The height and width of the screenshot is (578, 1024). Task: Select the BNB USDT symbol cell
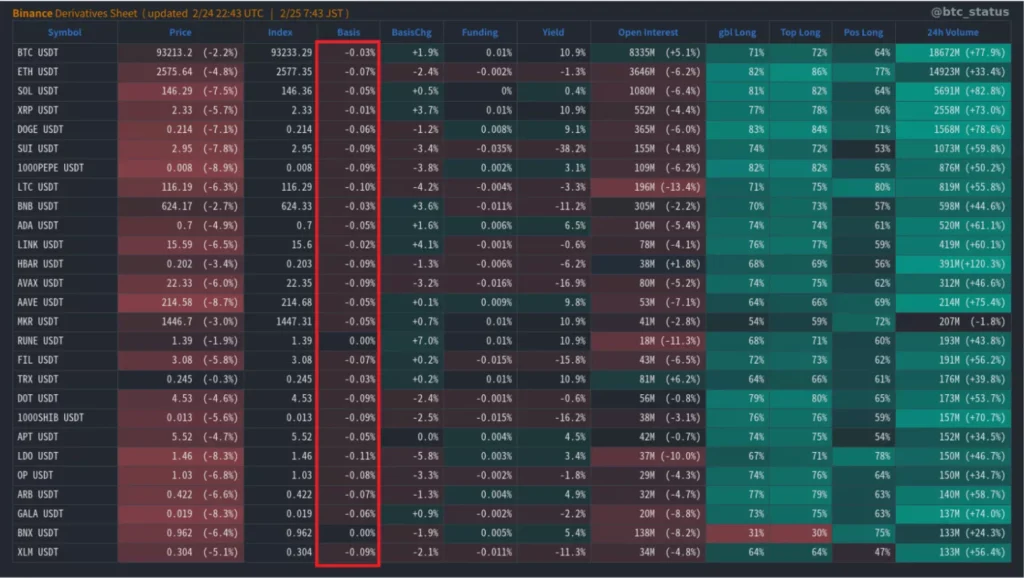(65, 206)
